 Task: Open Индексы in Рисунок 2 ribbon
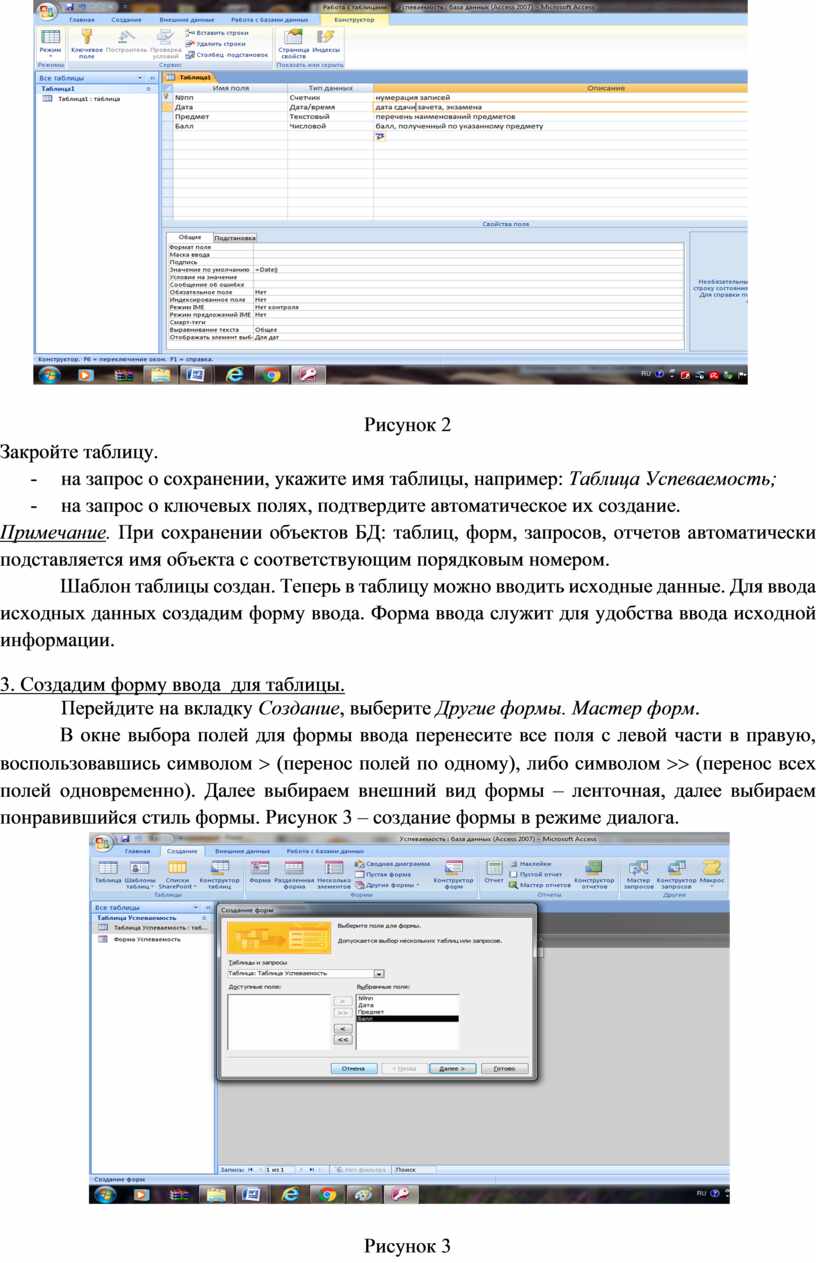tap(326, 41)
